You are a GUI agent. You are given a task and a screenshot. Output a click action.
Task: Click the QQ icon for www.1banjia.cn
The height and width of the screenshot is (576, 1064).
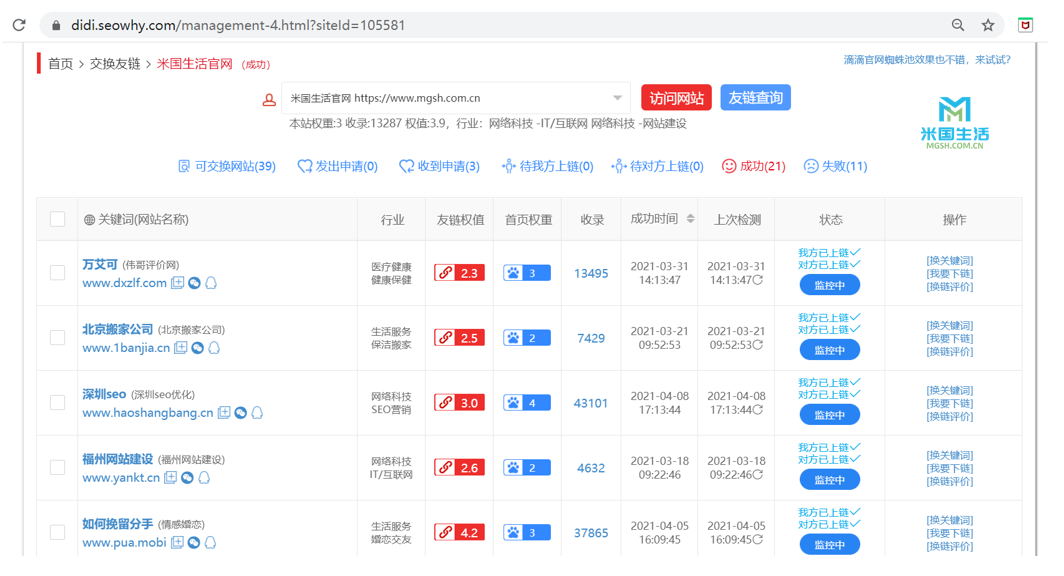(214, 348)
